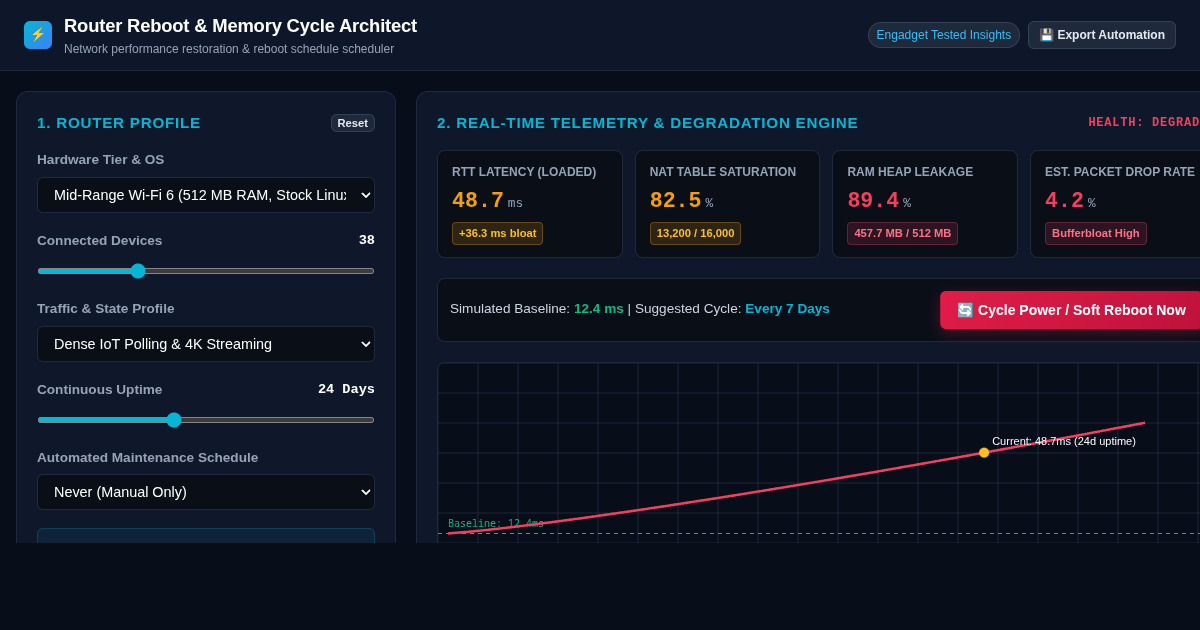Click Export Automation button
The width and height of the screenshot is (1200, 630).
pyautogui.click(x=1102, y=35)
